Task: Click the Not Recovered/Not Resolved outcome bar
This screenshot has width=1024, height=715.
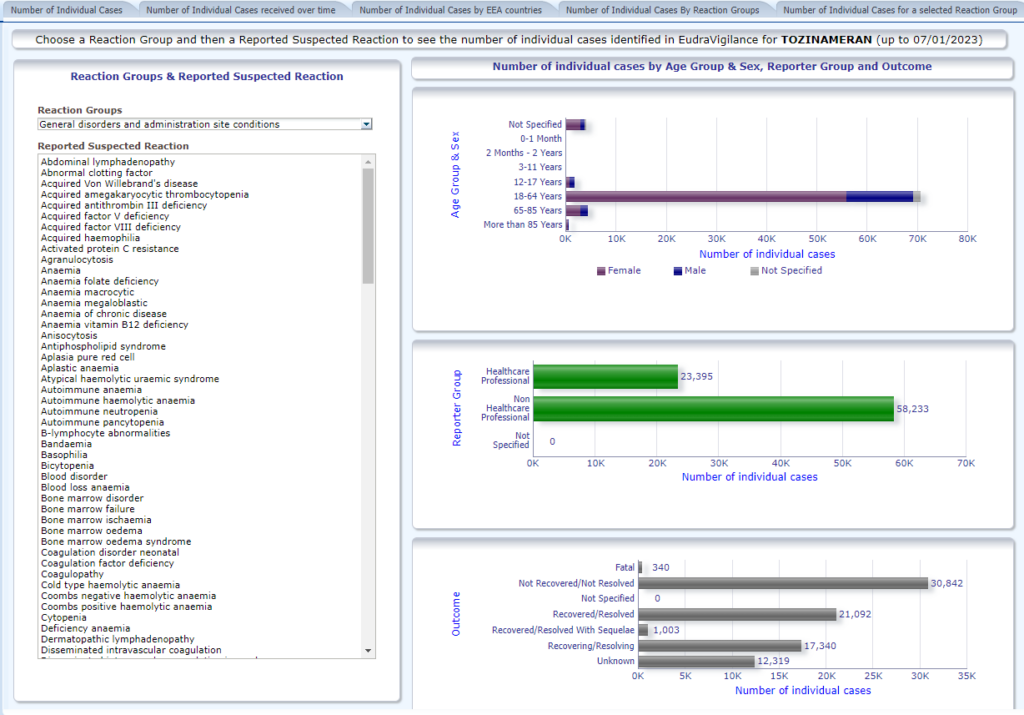Action: click(782, 583)
